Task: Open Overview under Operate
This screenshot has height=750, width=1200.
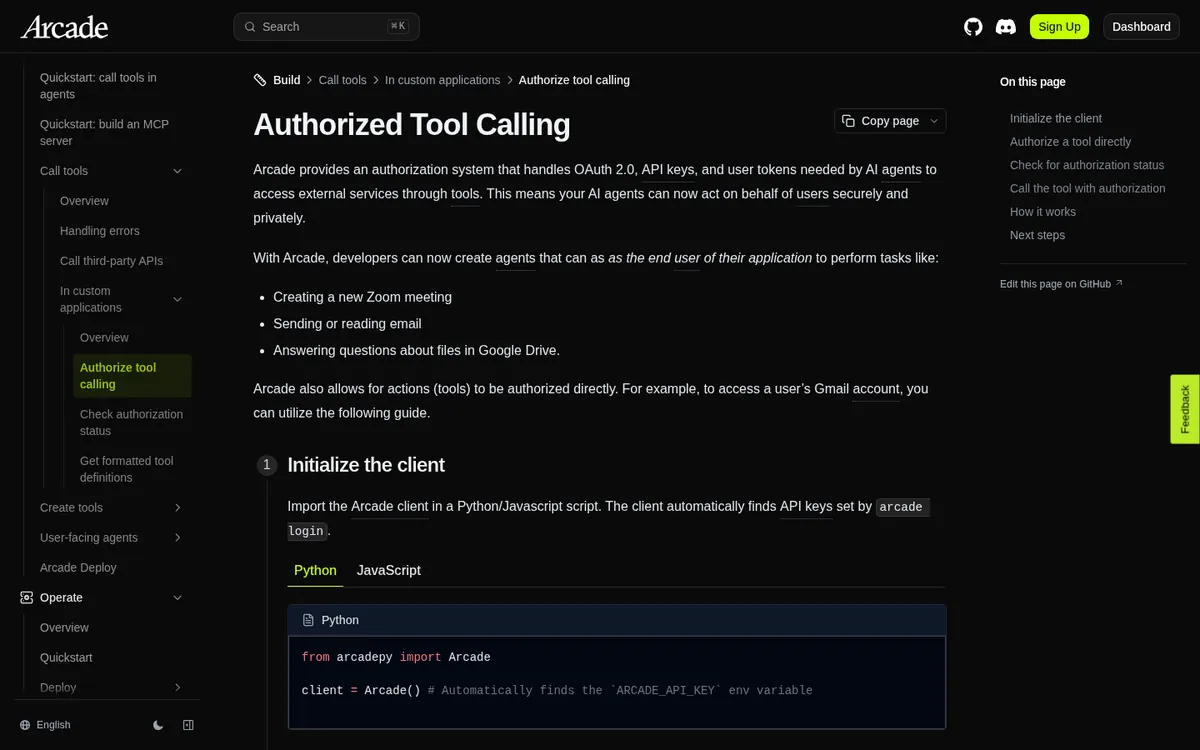Action: (64, 627)
